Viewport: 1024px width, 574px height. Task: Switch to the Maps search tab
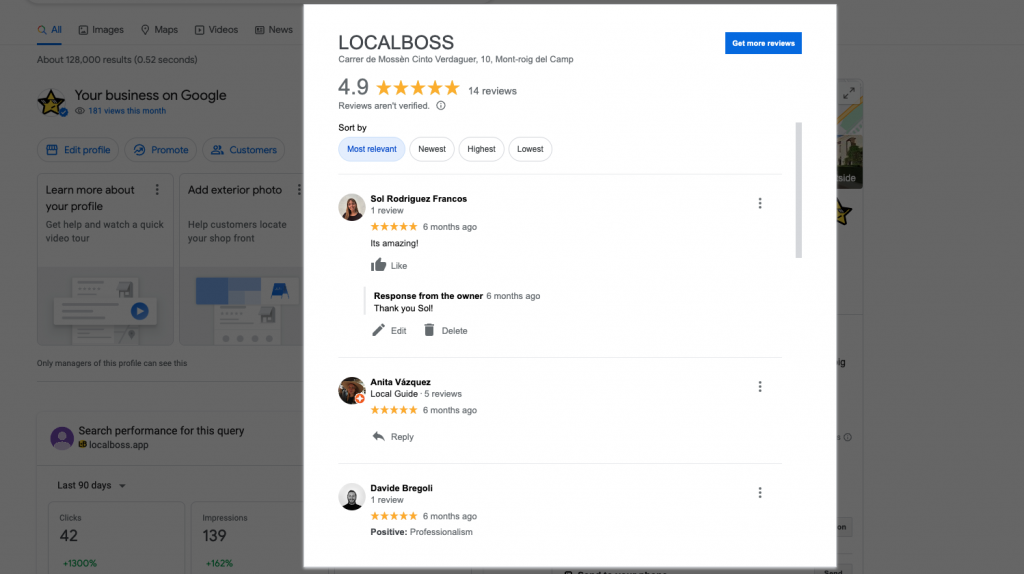[159, 30]
